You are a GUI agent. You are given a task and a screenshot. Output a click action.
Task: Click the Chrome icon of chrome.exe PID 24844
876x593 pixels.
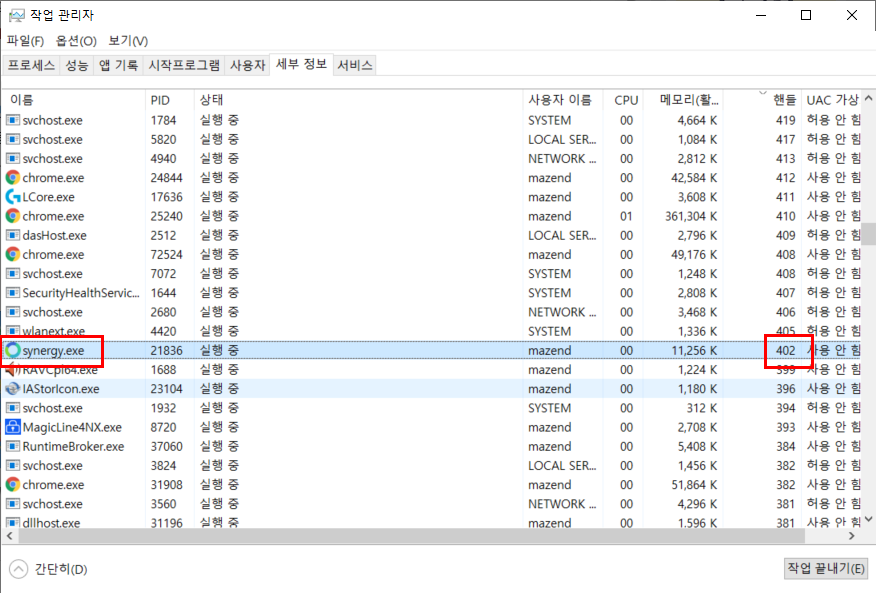coord(13,178)
